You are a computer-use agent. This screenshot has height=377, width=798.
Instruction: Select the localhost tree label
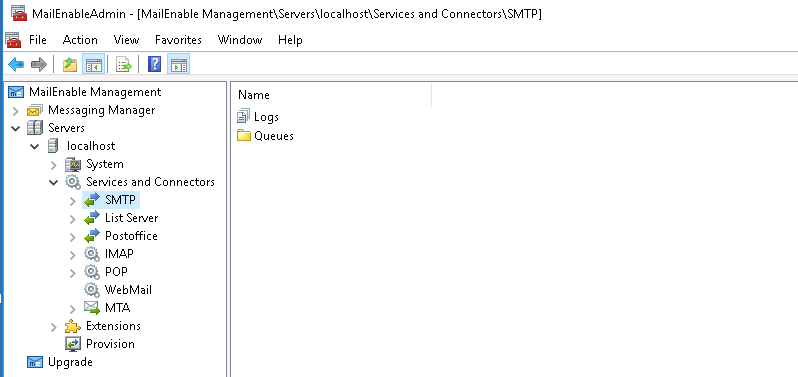click(x=91, y=146)
